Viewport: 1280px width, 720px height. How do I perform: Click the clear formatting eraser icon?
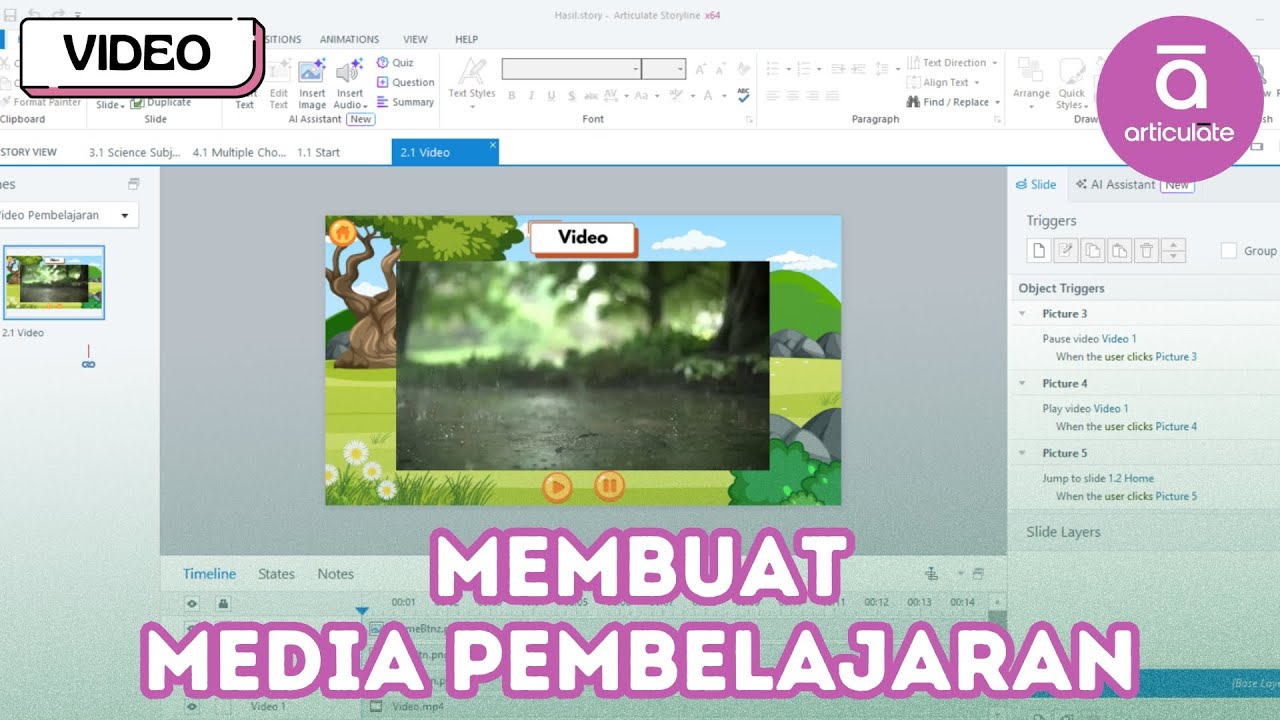[743, 68]
